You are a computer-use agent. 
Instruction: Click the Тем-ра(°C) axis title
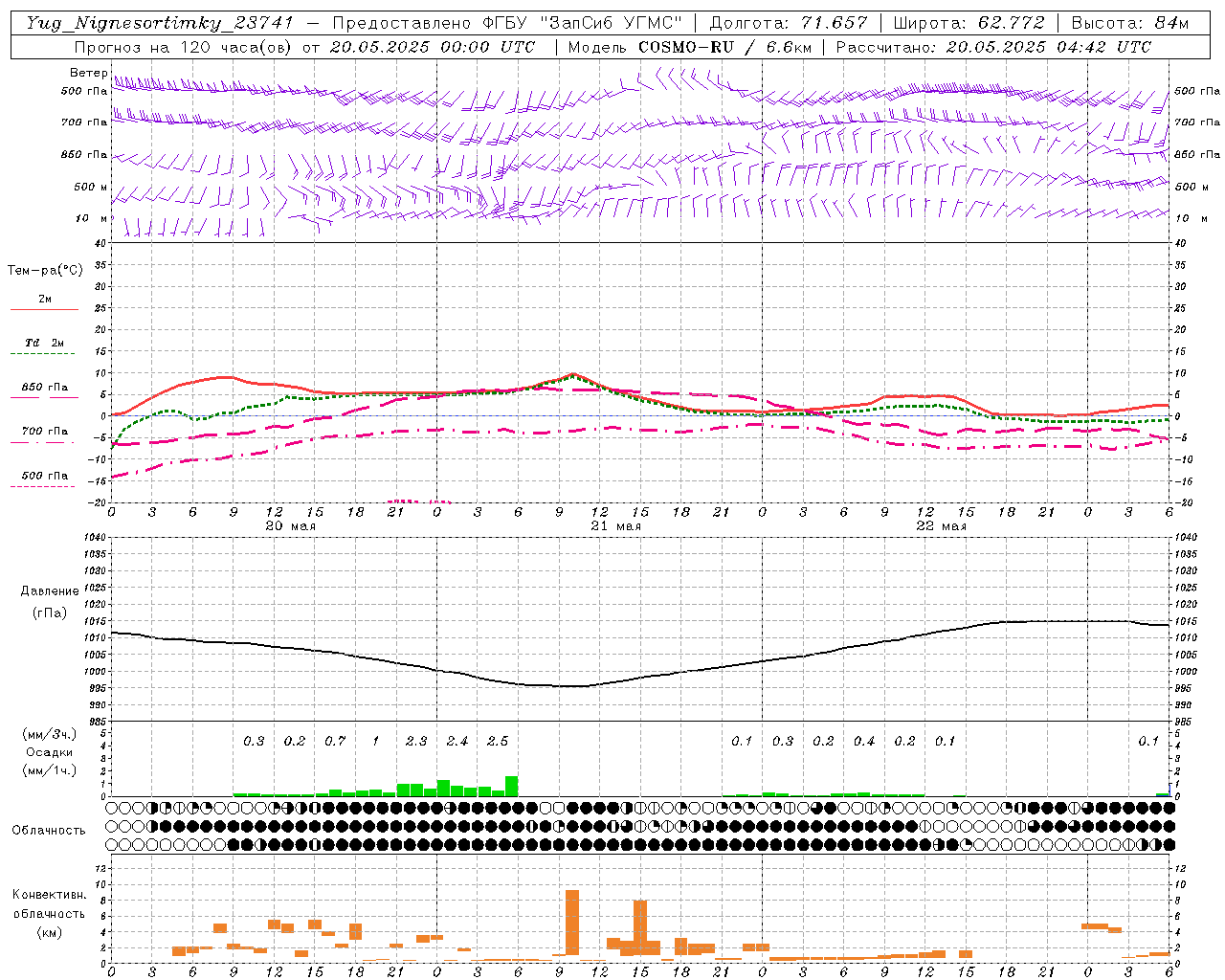click(x=45, y=271)
